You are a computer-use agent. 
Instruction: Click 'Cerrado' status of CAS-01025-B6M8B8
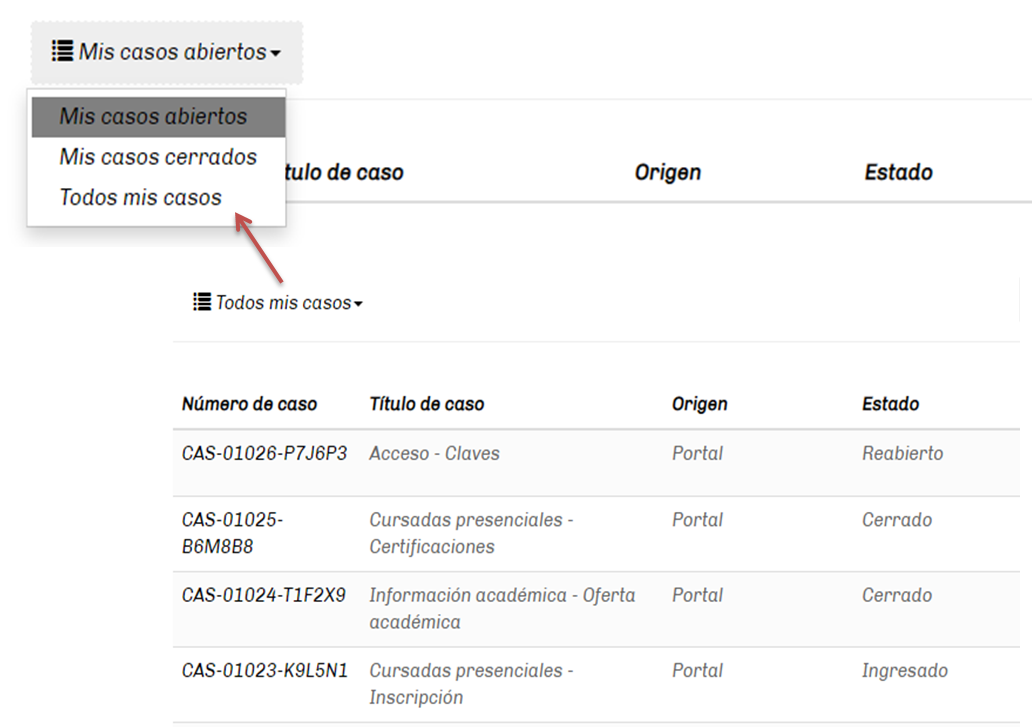click(x=897, y=520)
